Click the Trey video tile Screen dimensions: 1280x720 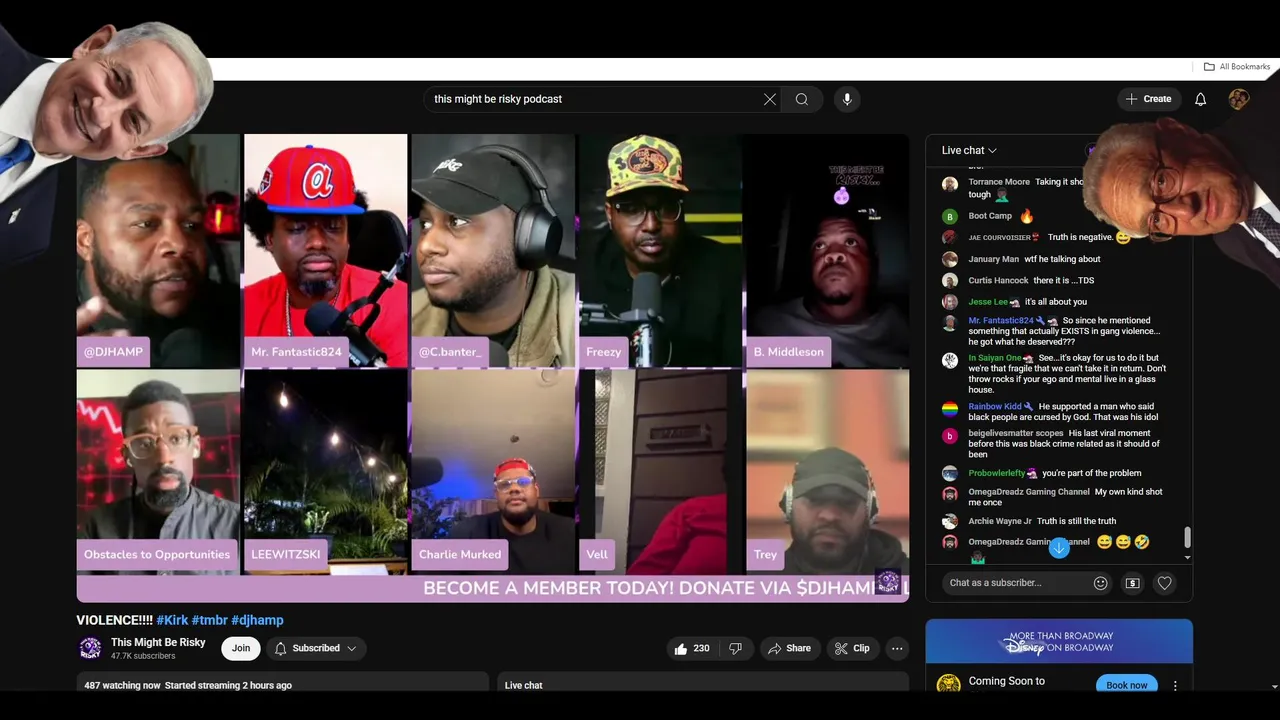click(828, 472)
